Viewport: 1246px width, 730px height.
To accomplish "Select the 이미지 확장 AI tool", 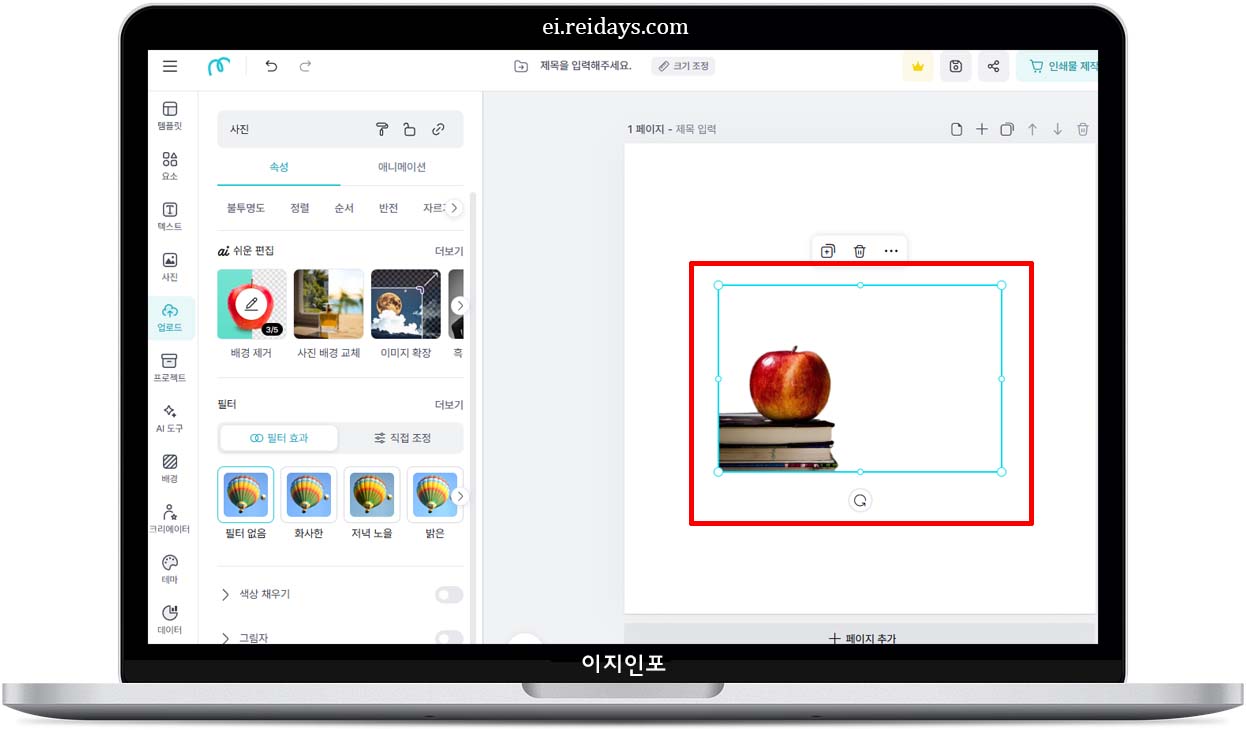I will (x=405, y=305).
